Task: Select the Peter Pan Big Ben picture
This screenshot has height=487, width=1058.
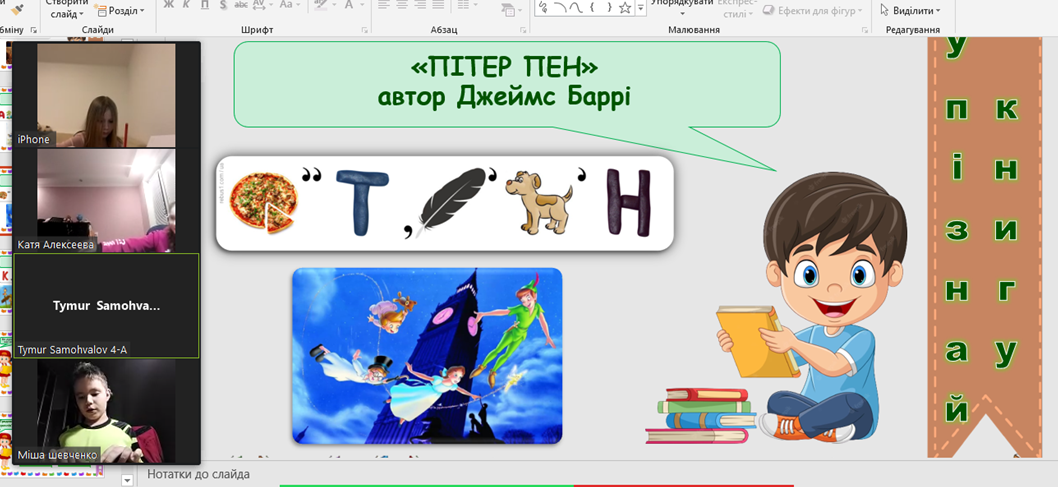Action: [426, 356]
